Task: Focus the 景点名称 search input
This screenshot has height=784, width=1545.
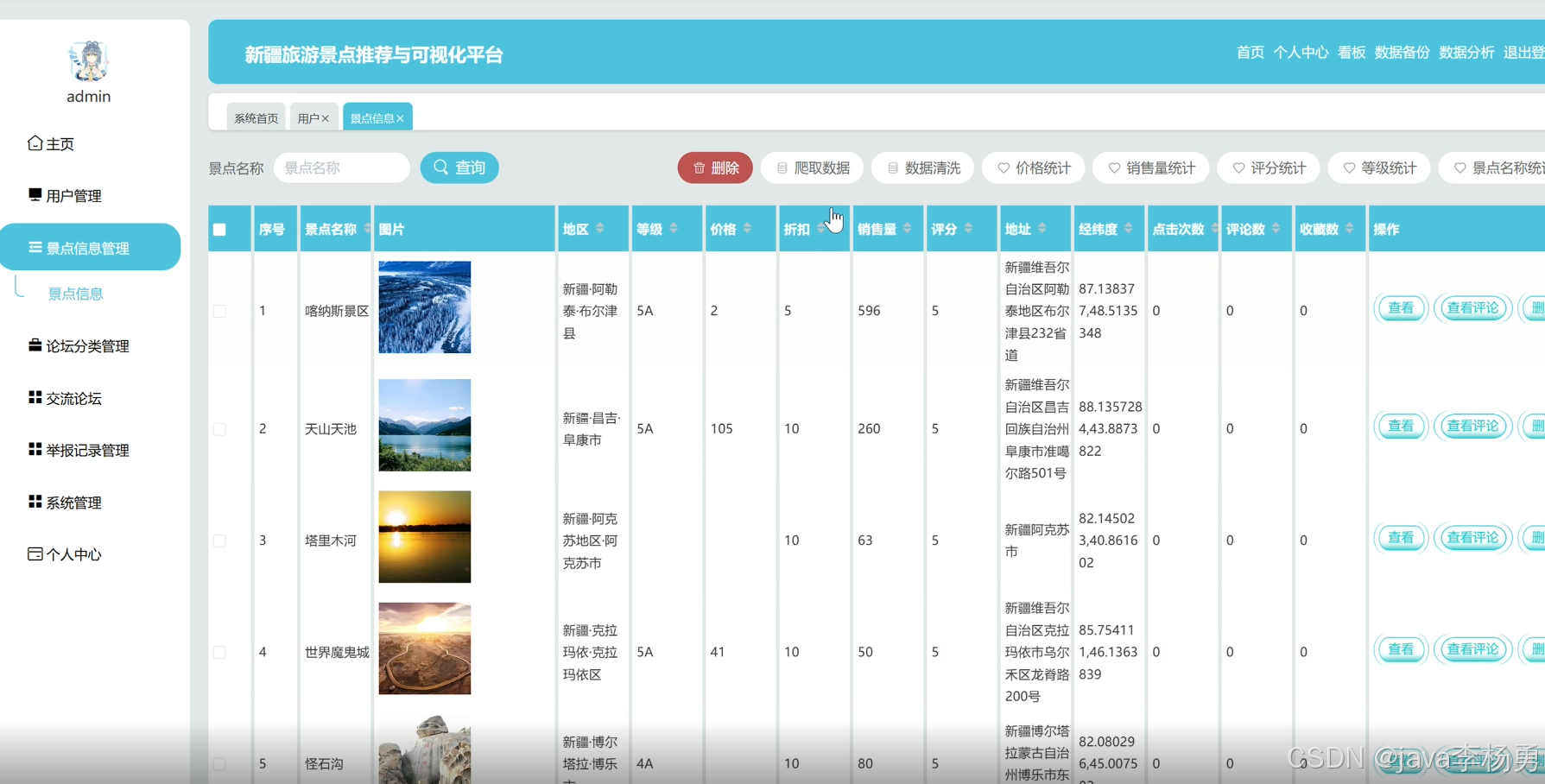Action: point(342,168)
